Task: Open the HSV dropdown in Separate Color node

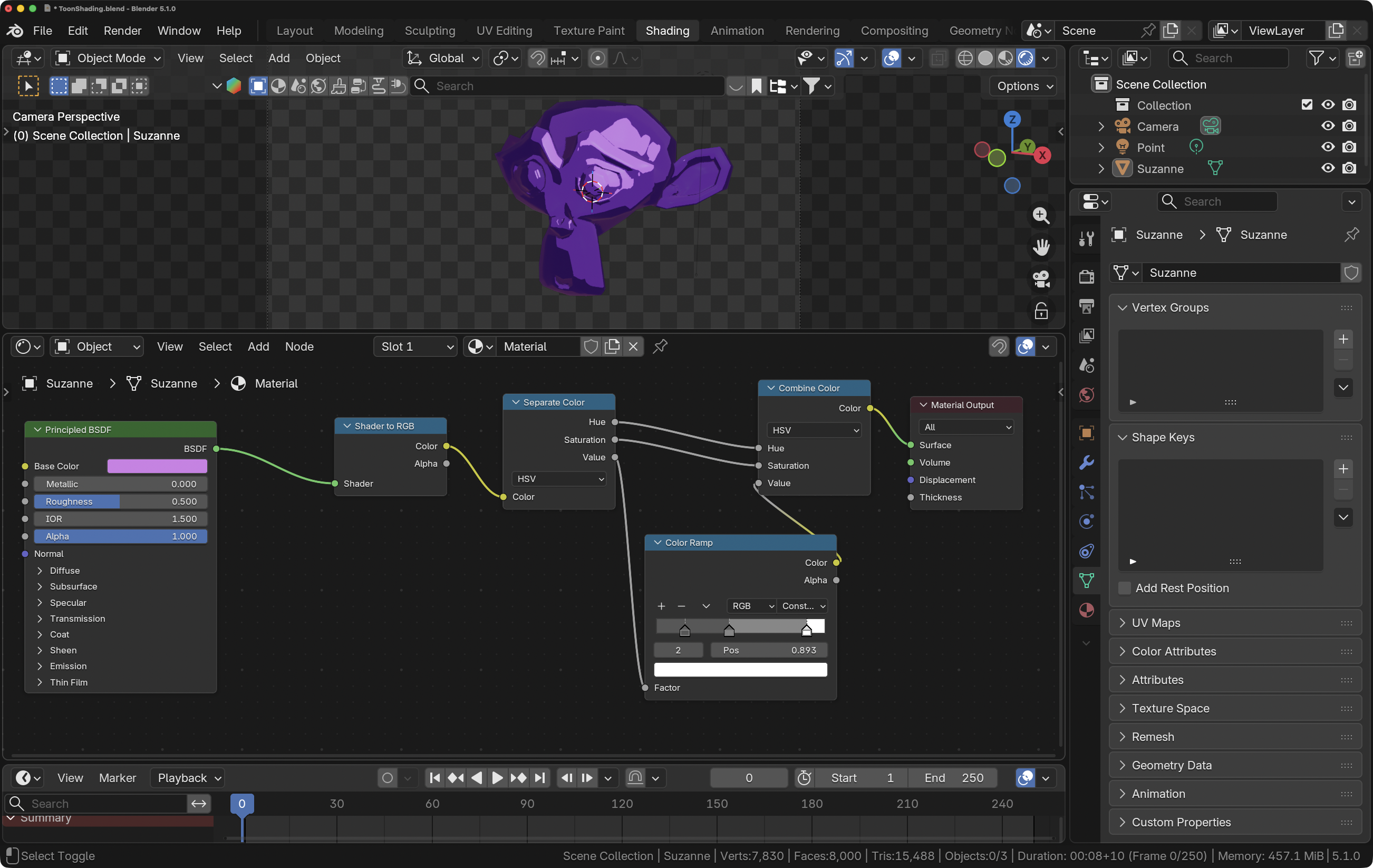Action: [x=558, y=478]
